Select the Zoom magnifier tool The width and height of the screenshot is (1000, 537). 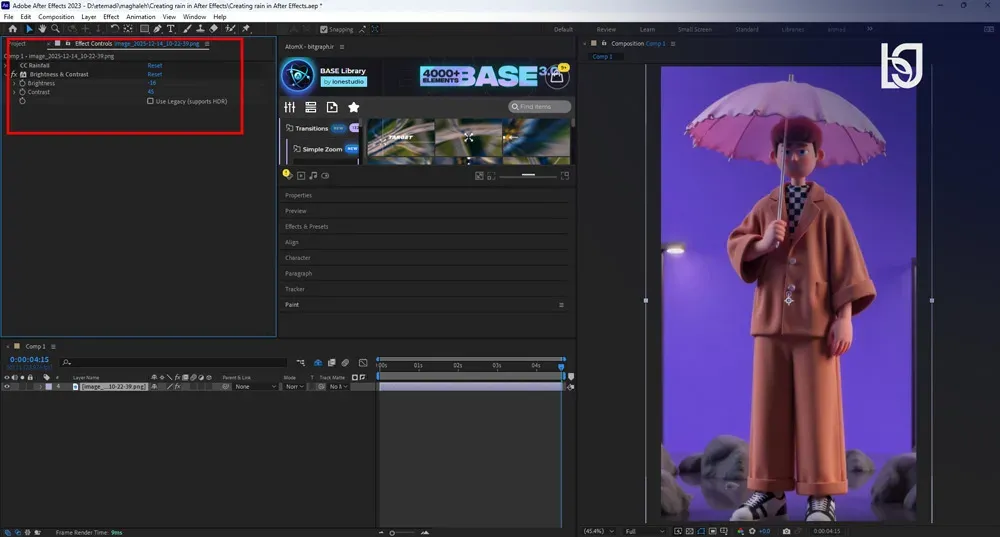point(55,29)
